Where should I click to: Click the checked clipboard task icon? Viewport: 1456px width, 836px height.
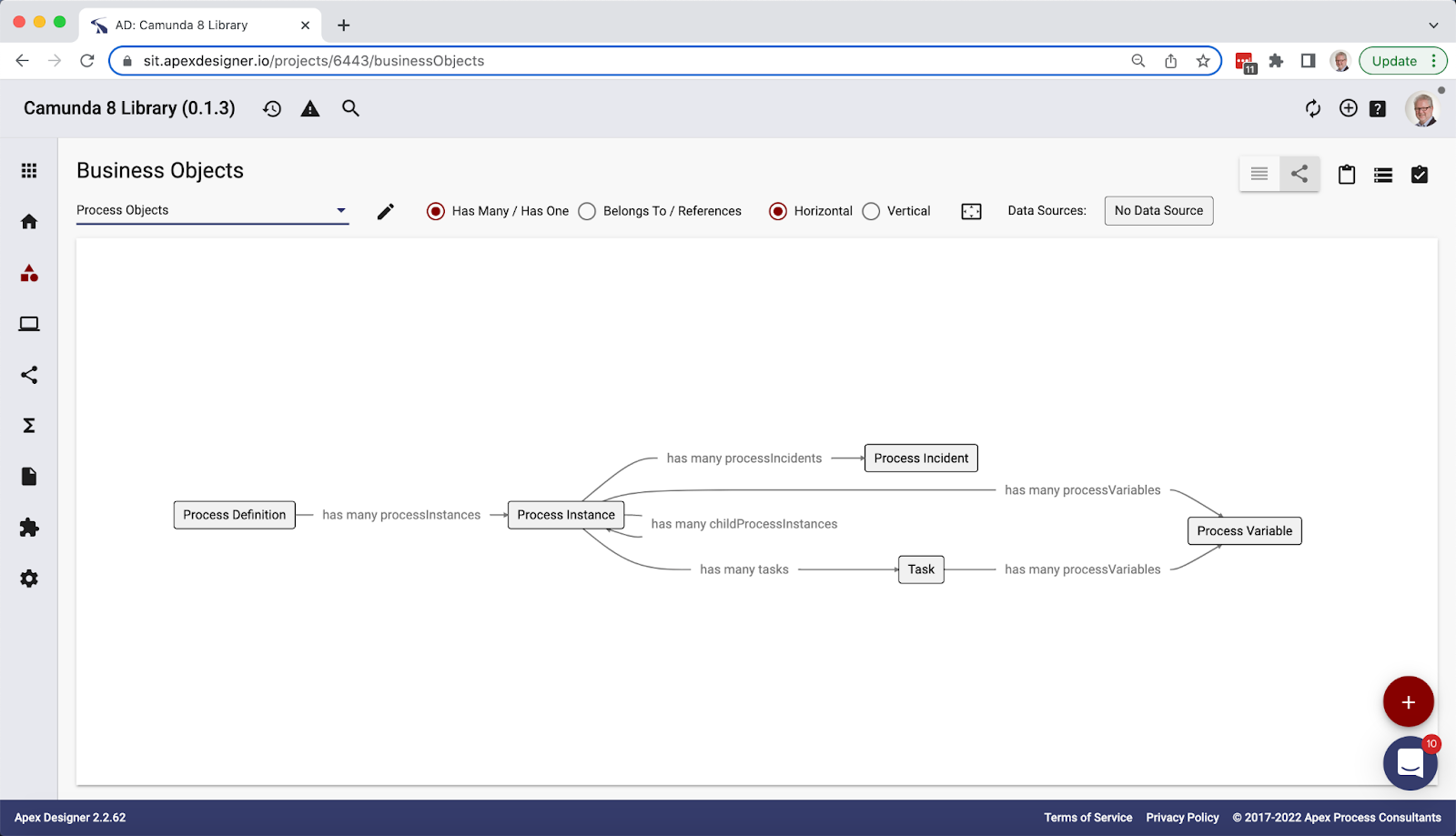[x=1420, y=175]
